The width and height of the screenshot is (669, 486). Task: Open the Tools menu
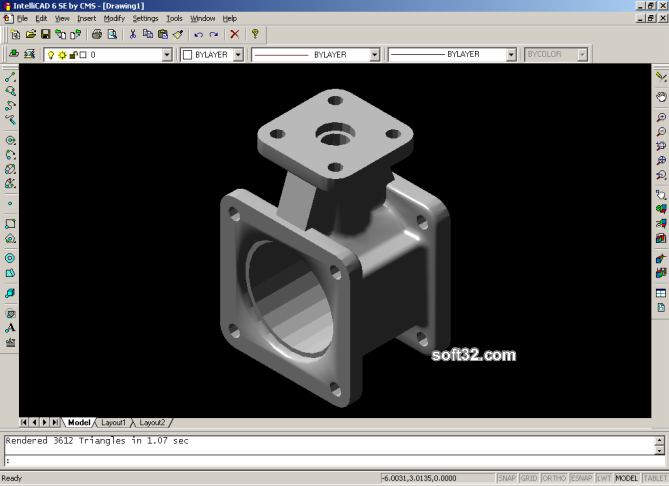click(x=175, y=18)
